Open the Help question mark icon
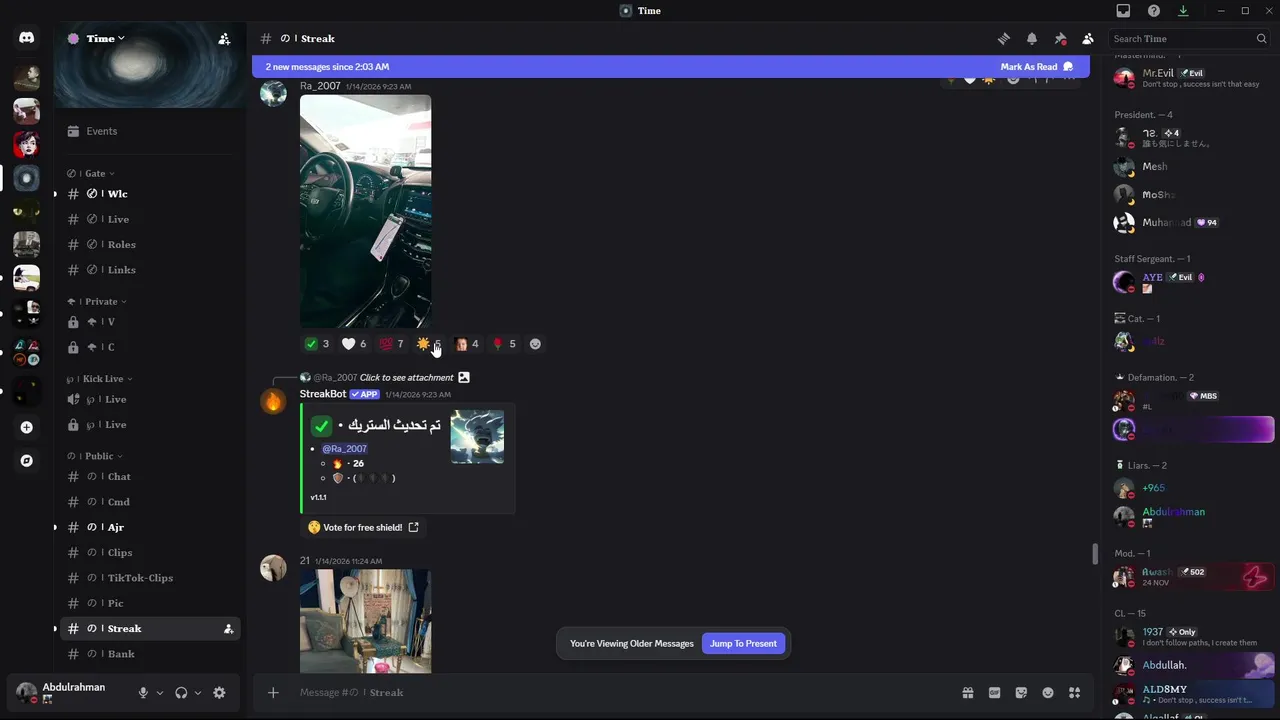This screenshot has width=1280, height=720. (x=1154, y=11)
